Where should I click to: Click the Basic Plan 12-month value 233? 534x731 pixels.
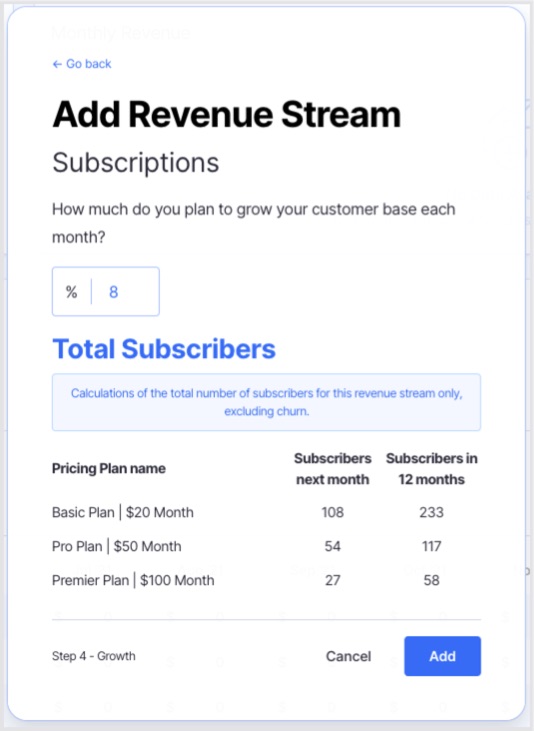(431, 512)
